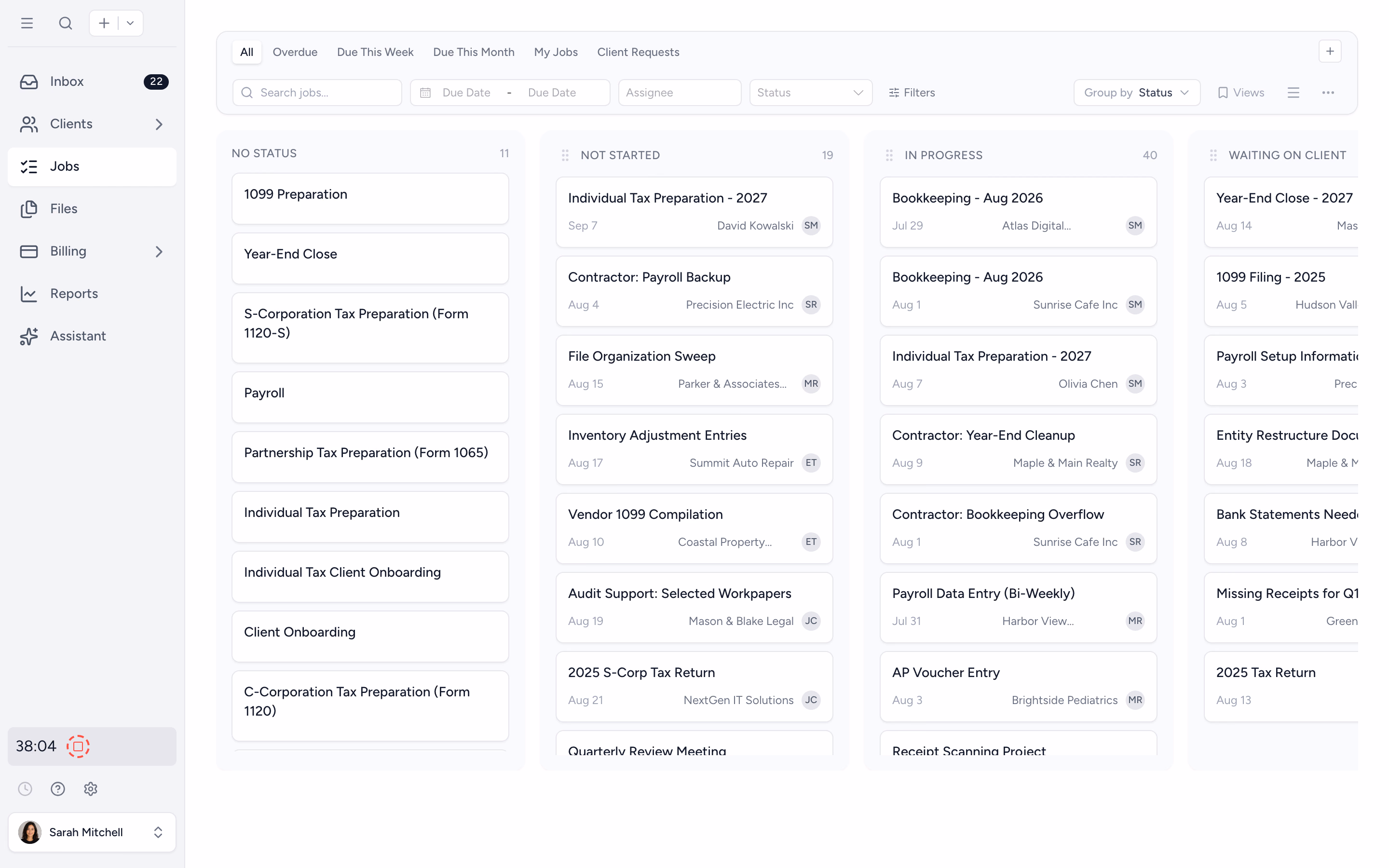1389x868 pixels.
Task: Open Vendor 1099 Compilation job
Action: [x=694, y=529]
